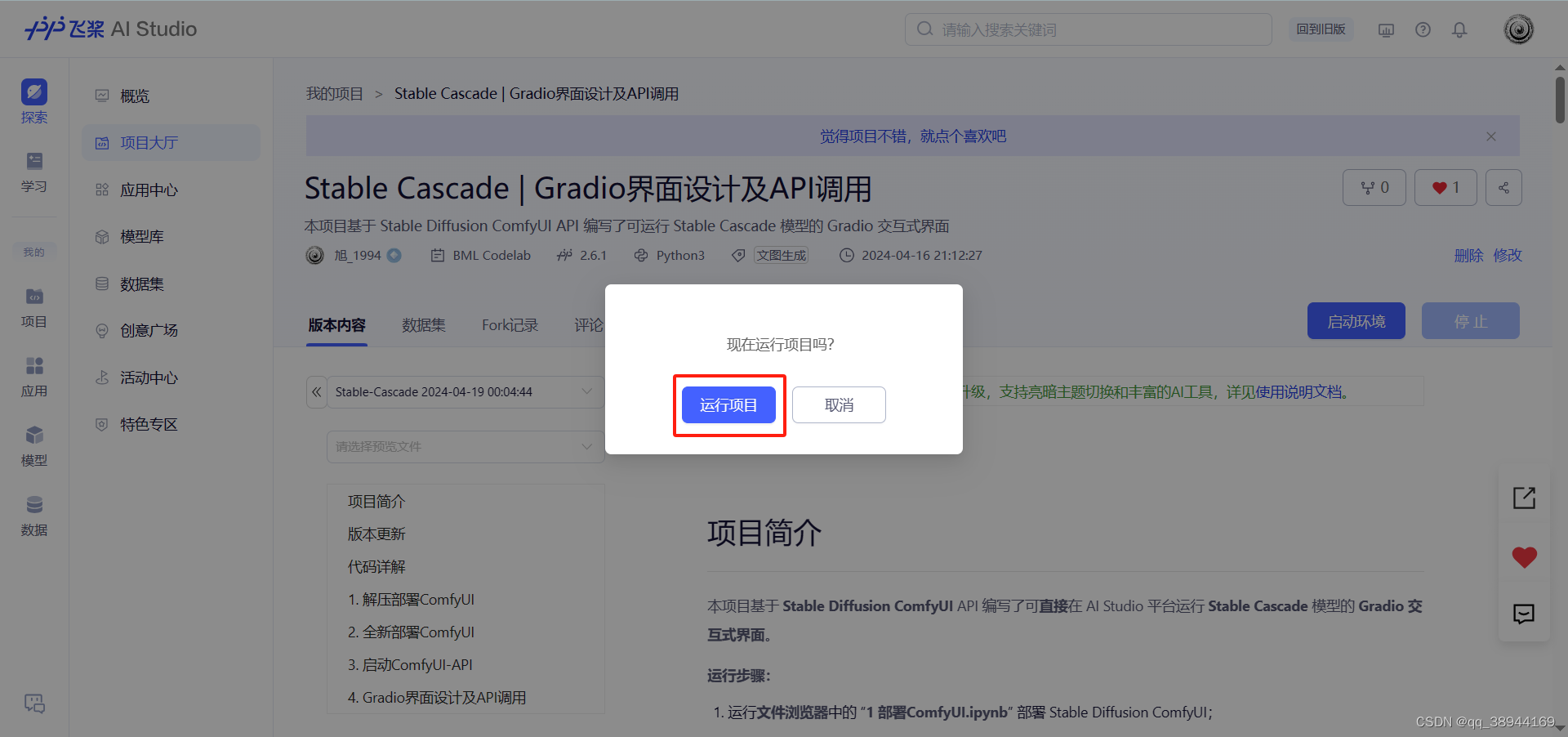1568x737 pixels.
Task: Select 数据集 in the side menu
Action: (171, 284)
